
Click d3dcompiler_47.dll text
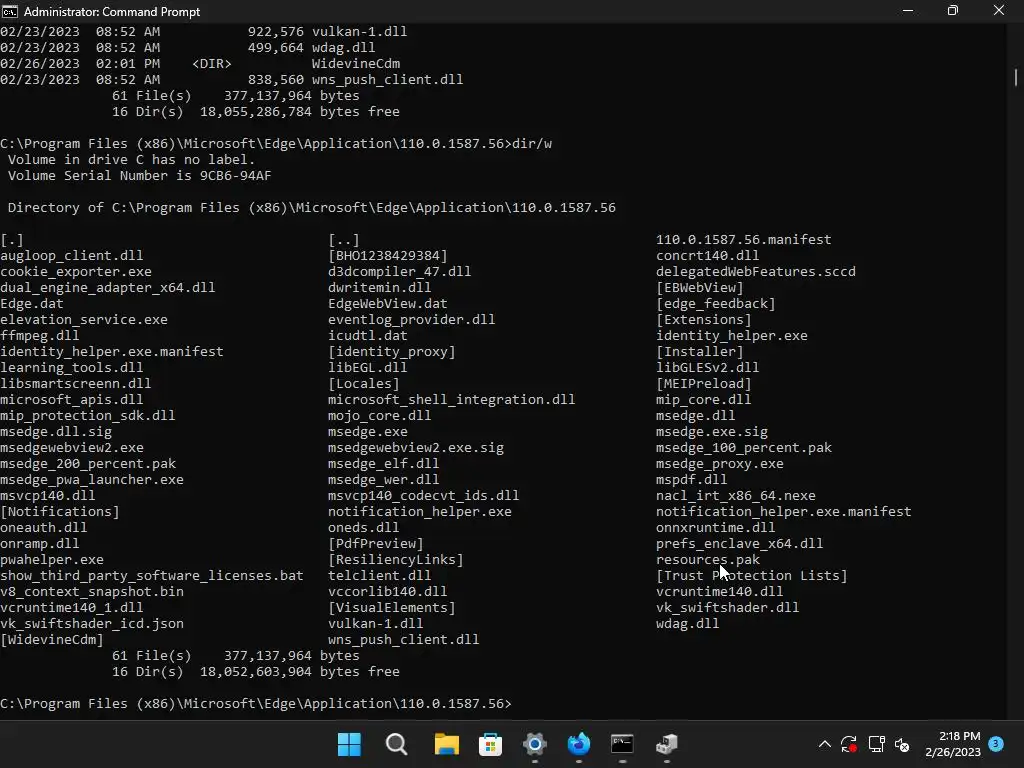pyautogui.click(x=400, y=272)
